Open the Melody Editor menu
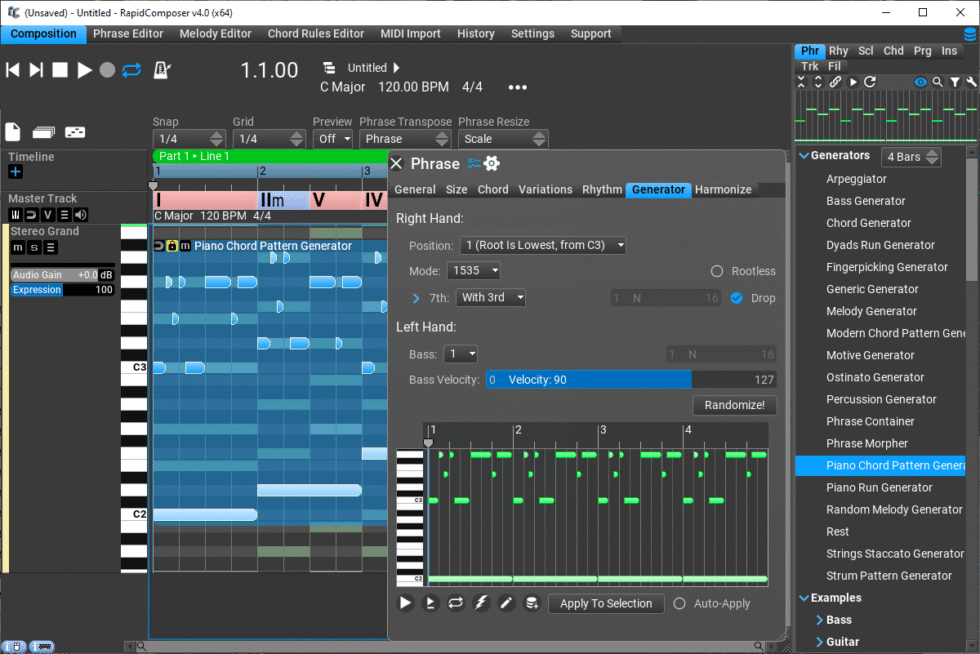 (x=215, y=33)
